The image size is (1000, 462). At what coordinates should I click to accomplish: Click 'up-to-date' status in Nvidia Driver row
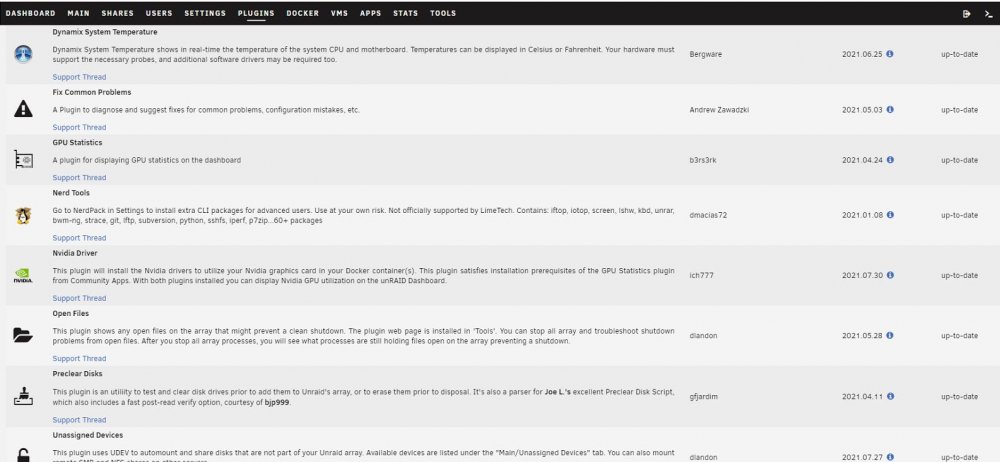click(959, 276)
